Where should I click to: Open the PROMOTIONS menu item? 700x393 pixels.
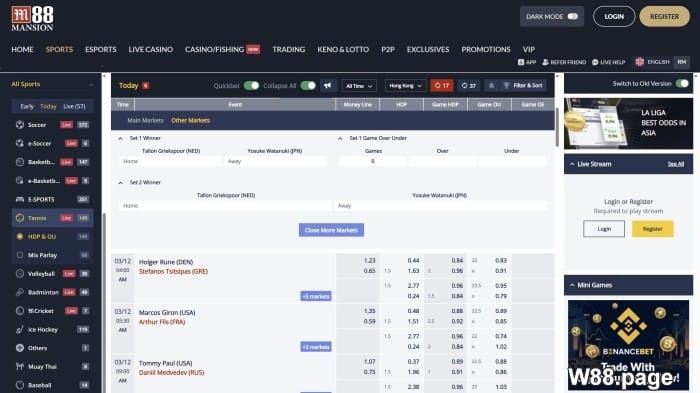(486, 49)
